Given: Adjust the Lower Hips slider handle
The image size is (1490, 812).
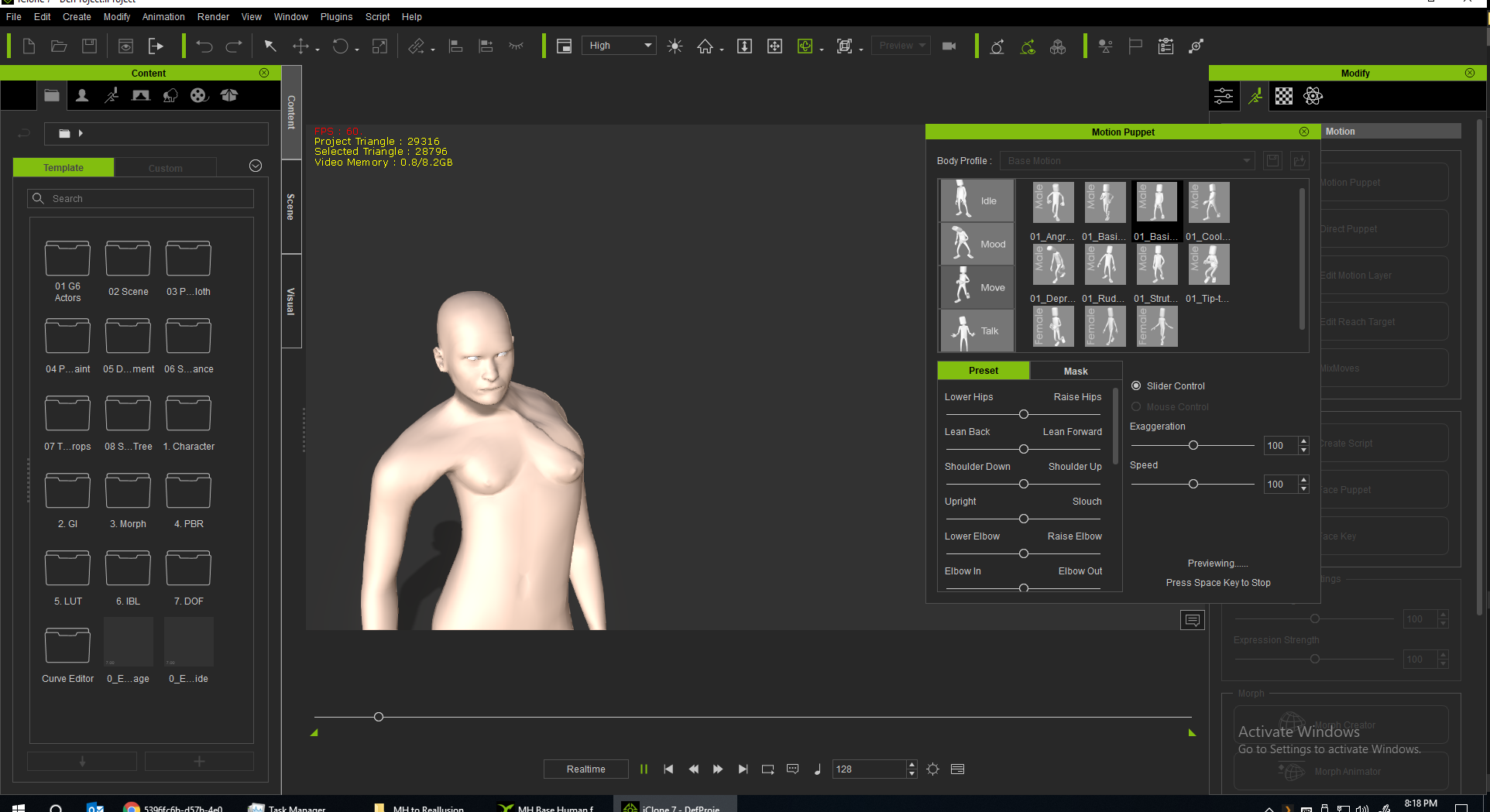Looking at the screenshot, I should (1024, 414).
